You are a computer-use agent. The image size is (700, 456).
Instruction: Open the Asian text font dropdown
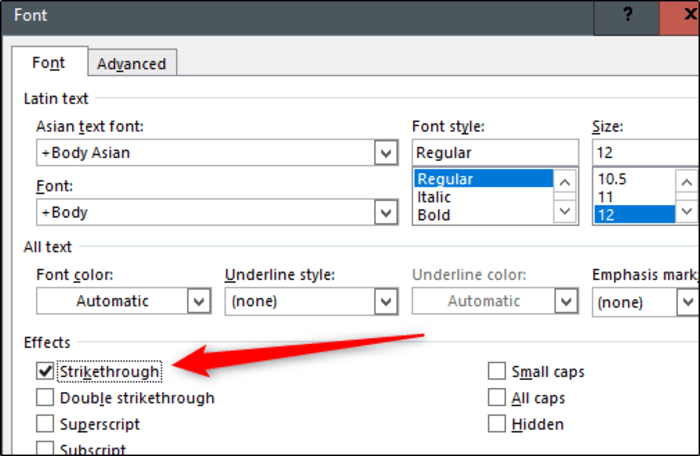(386, 153)
